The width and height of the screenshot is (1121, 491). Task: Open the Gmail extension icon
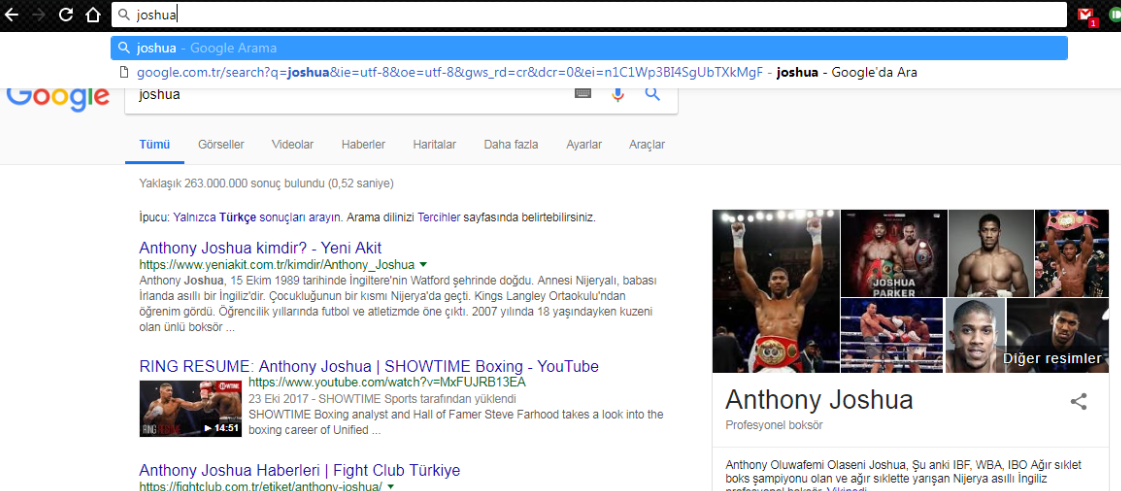1087,15
